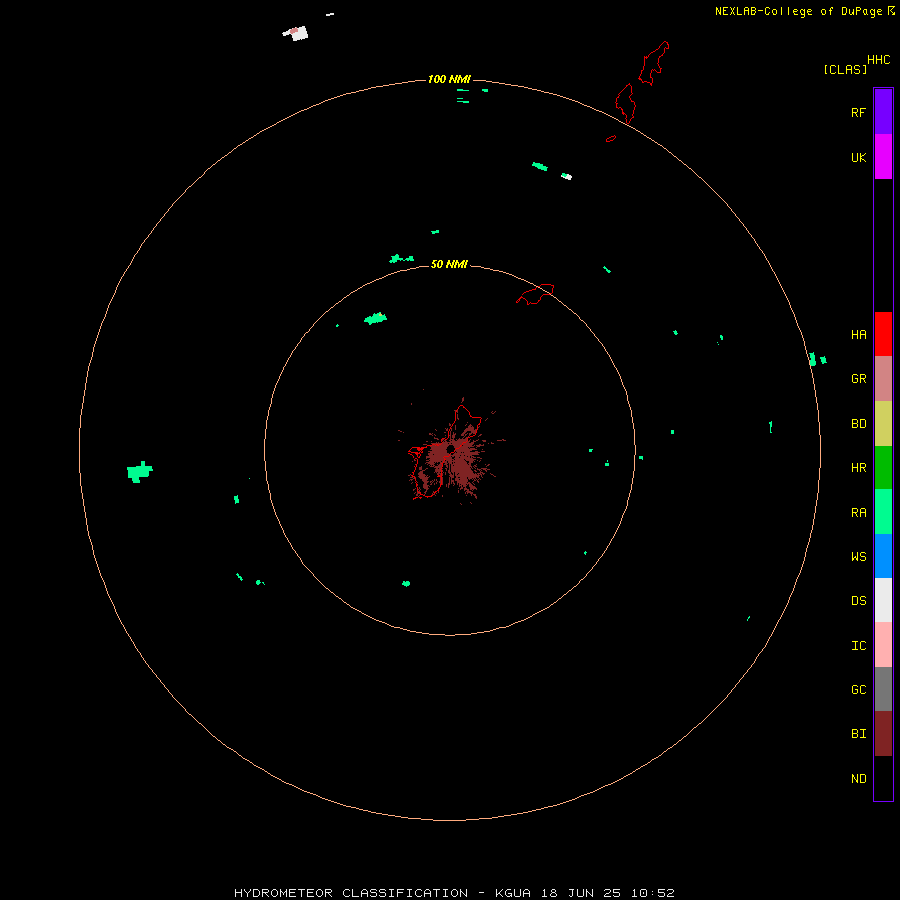Click the HHC product label
Image resolution: width=900 pixels, height=900 pixels.
click(x=878, y=60)
